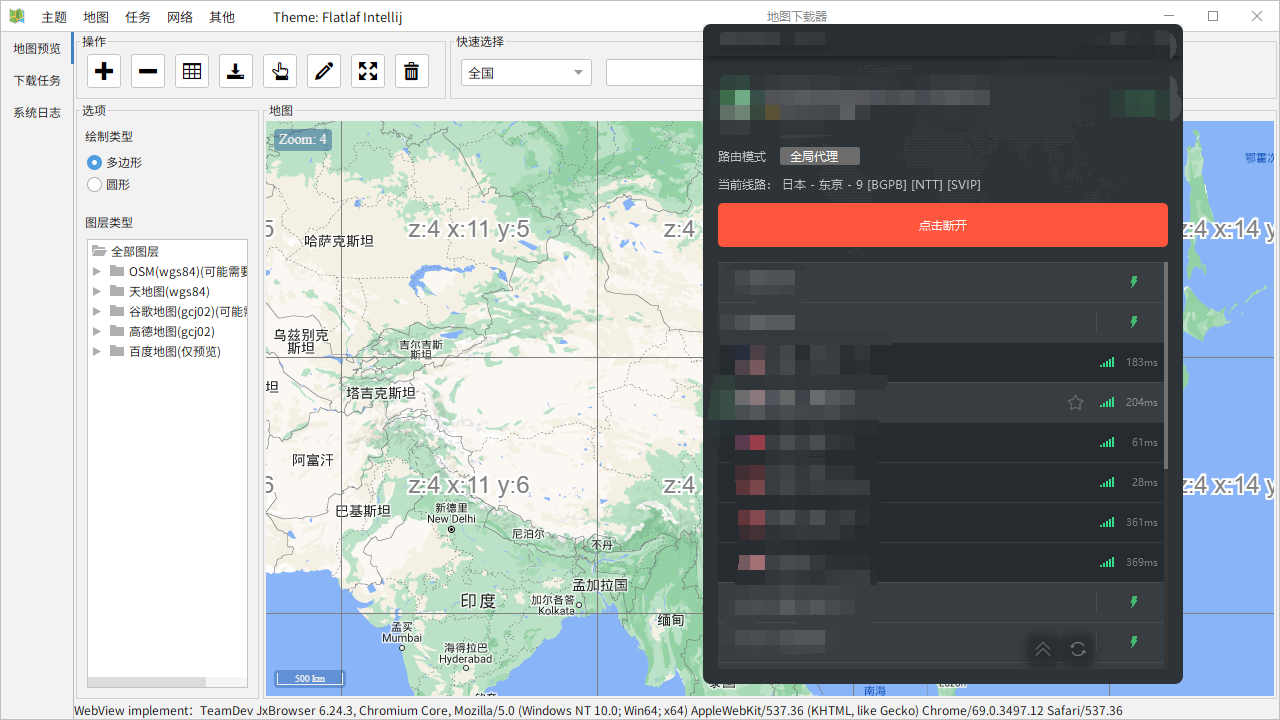
Task: Switch to the 地图预览 tab
Action: point(36,48)
